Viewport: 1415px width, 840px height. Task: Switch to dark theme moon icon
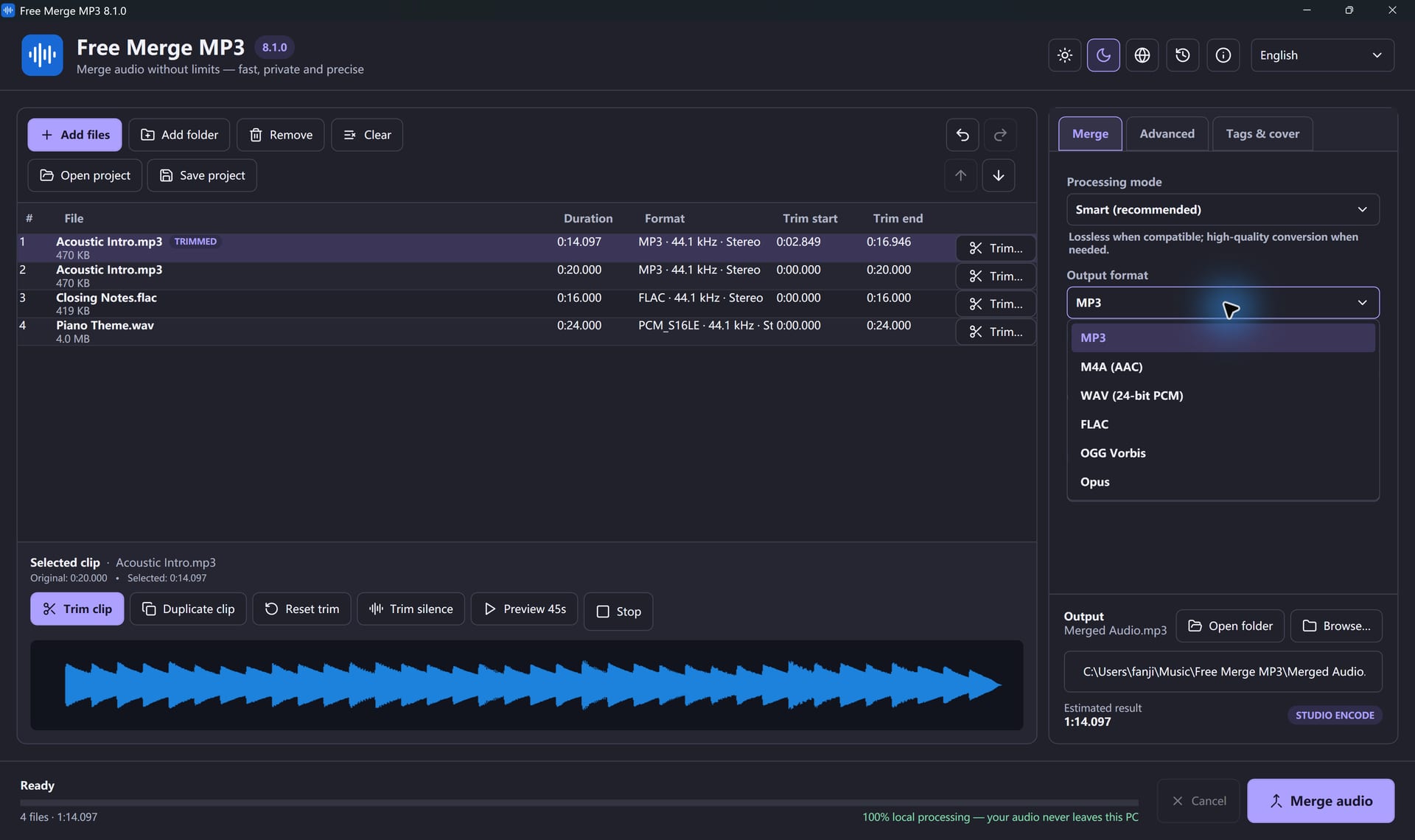[1103, 55]
